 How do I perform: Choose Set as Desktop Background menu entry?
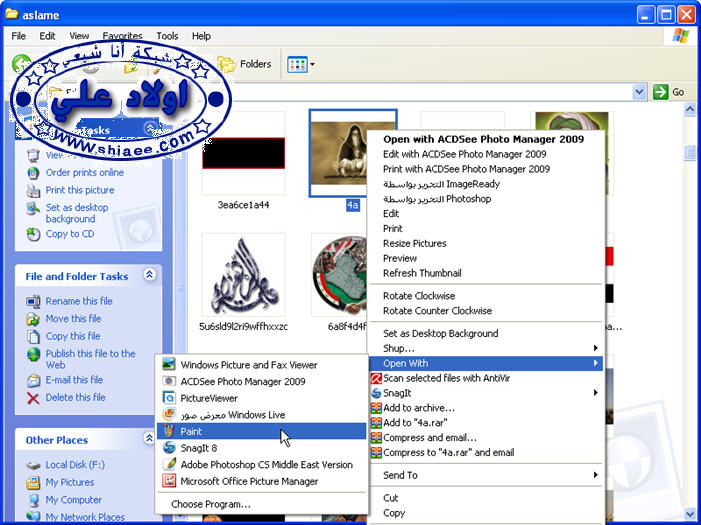(x=486, y=333)
